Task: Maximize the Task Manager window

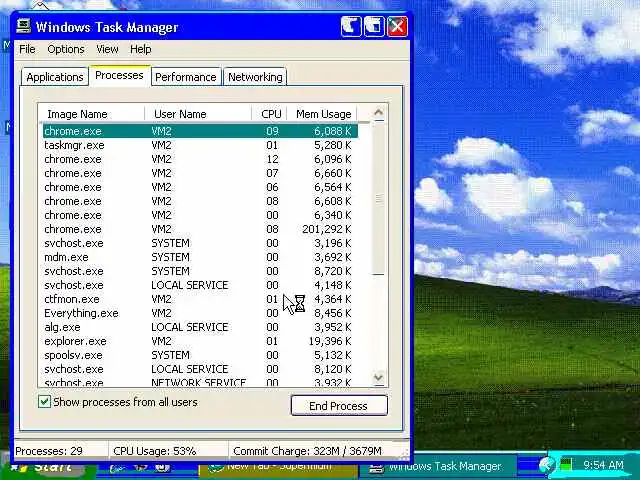Action: point(374,27)
